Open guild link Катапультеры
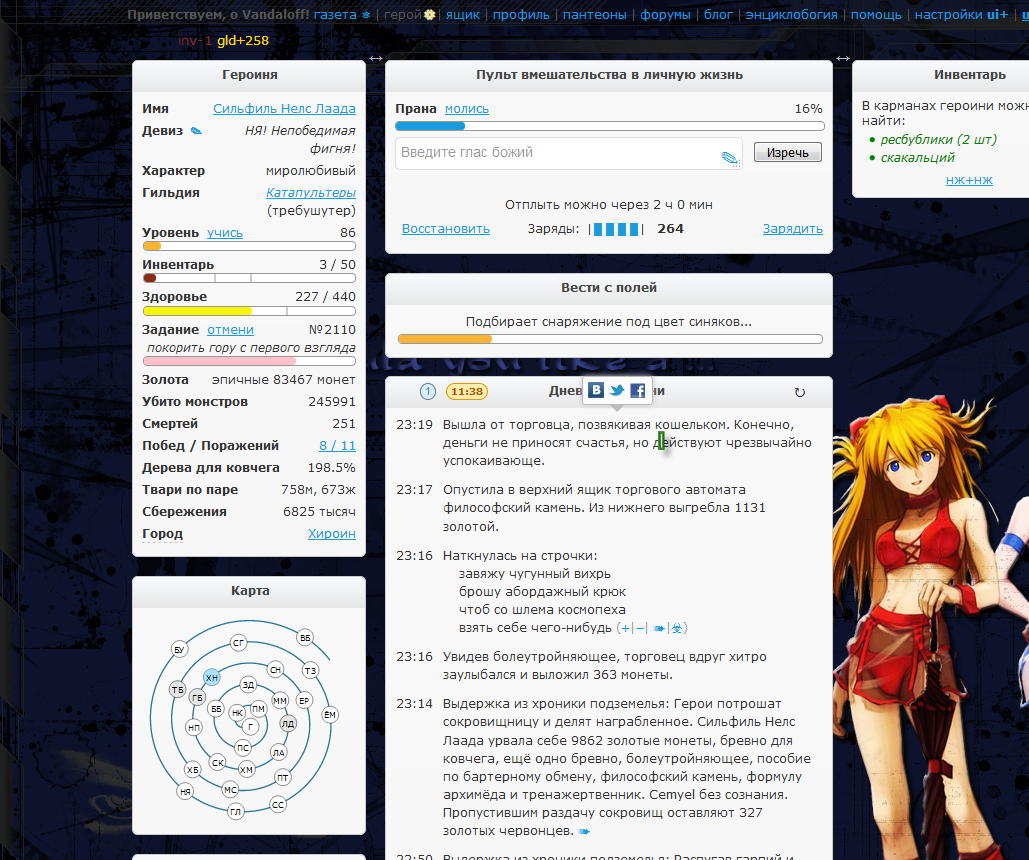The image size is (1029, 860). point(310,193)
